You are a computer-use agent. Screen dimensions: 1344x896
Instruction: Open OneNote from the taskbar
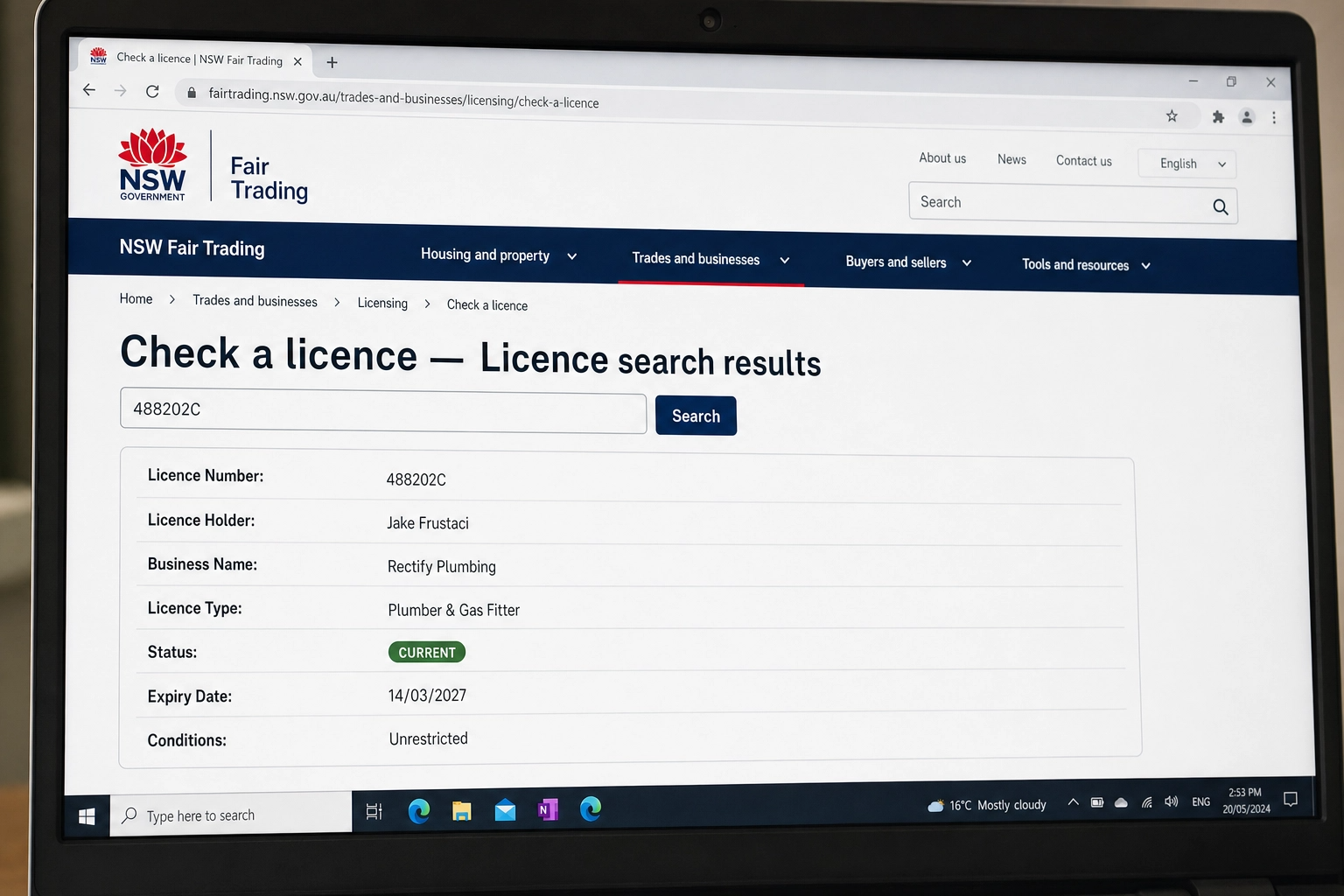pyautogui.click(x=548, y=809)
